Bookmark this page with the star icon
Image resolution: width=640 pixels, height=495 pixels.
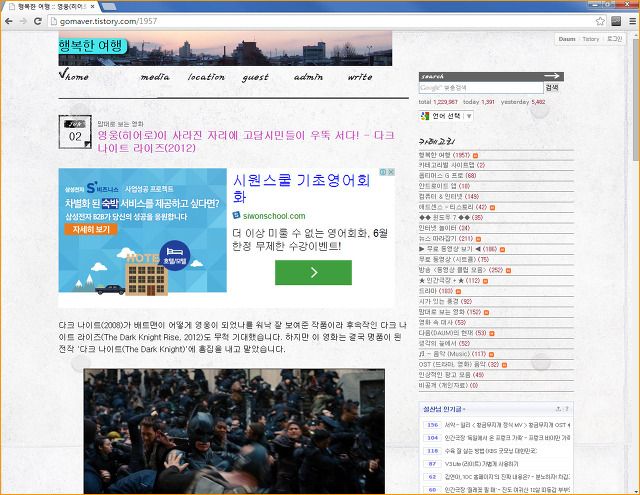[600, 21]
